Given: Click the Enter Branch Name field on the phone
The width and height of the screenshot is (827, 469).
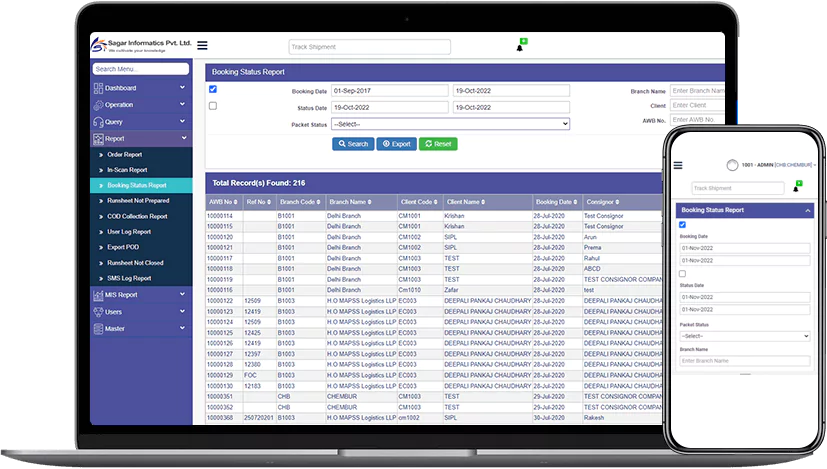Looking at the screenshot, I should click(x=745, y=361).
